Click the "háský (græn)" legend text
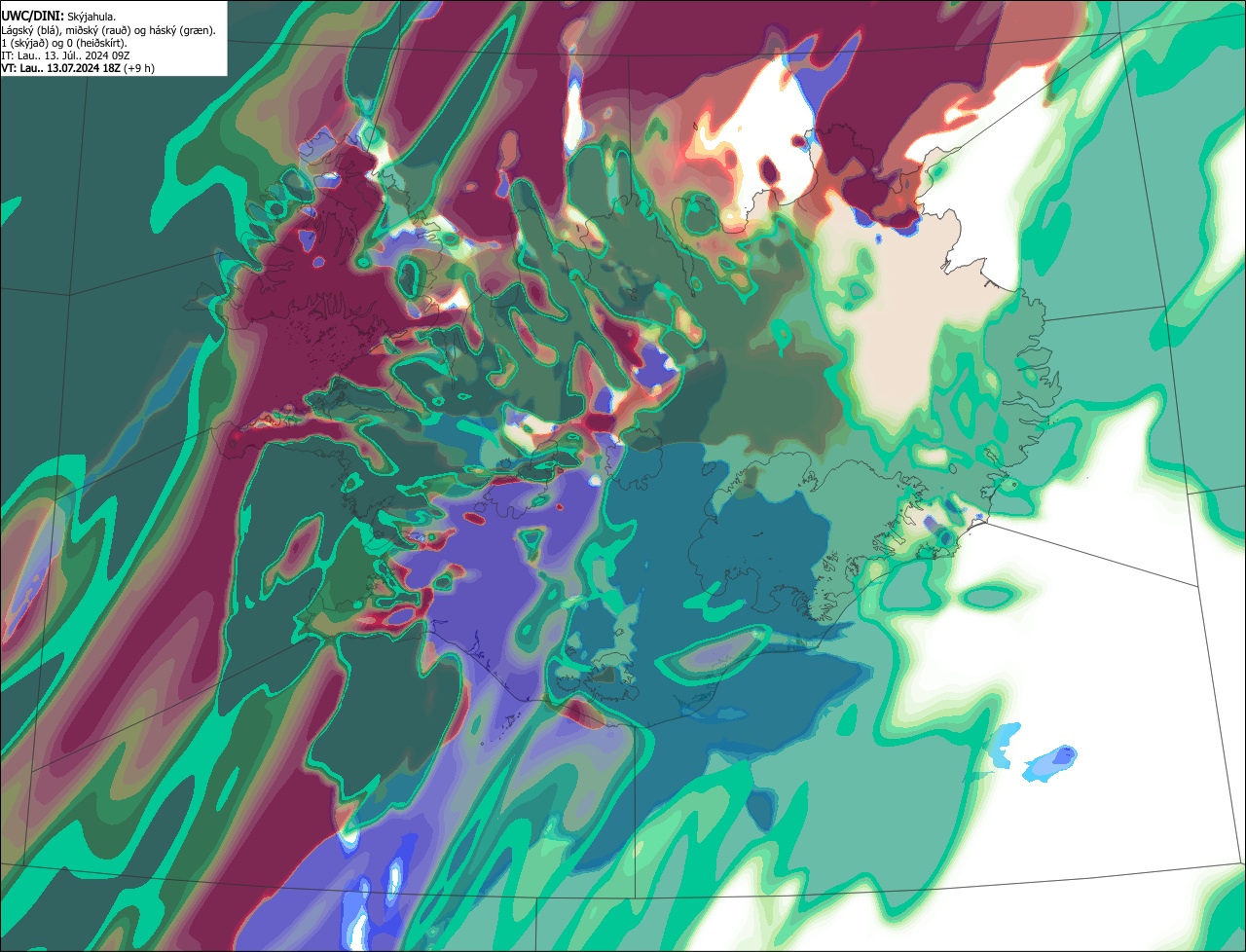 181,31
